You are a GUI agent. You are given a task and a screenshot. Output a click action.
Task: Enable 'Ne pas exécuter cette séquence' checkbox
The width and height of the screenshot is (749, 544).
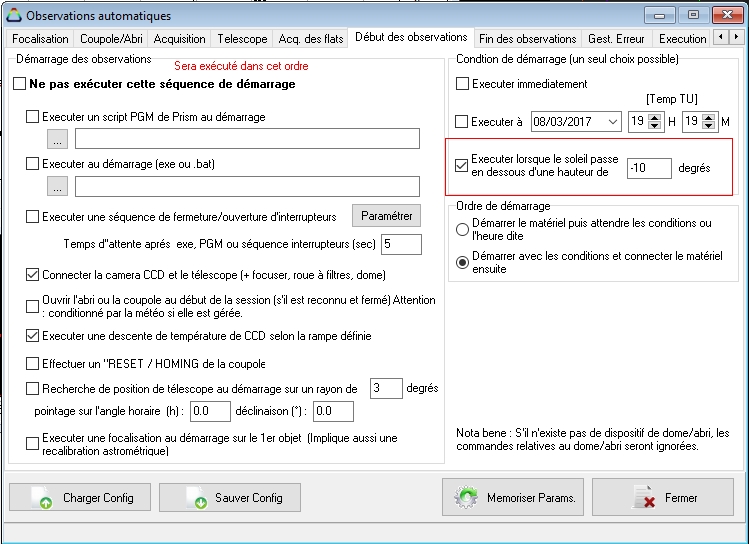(20, 85)
